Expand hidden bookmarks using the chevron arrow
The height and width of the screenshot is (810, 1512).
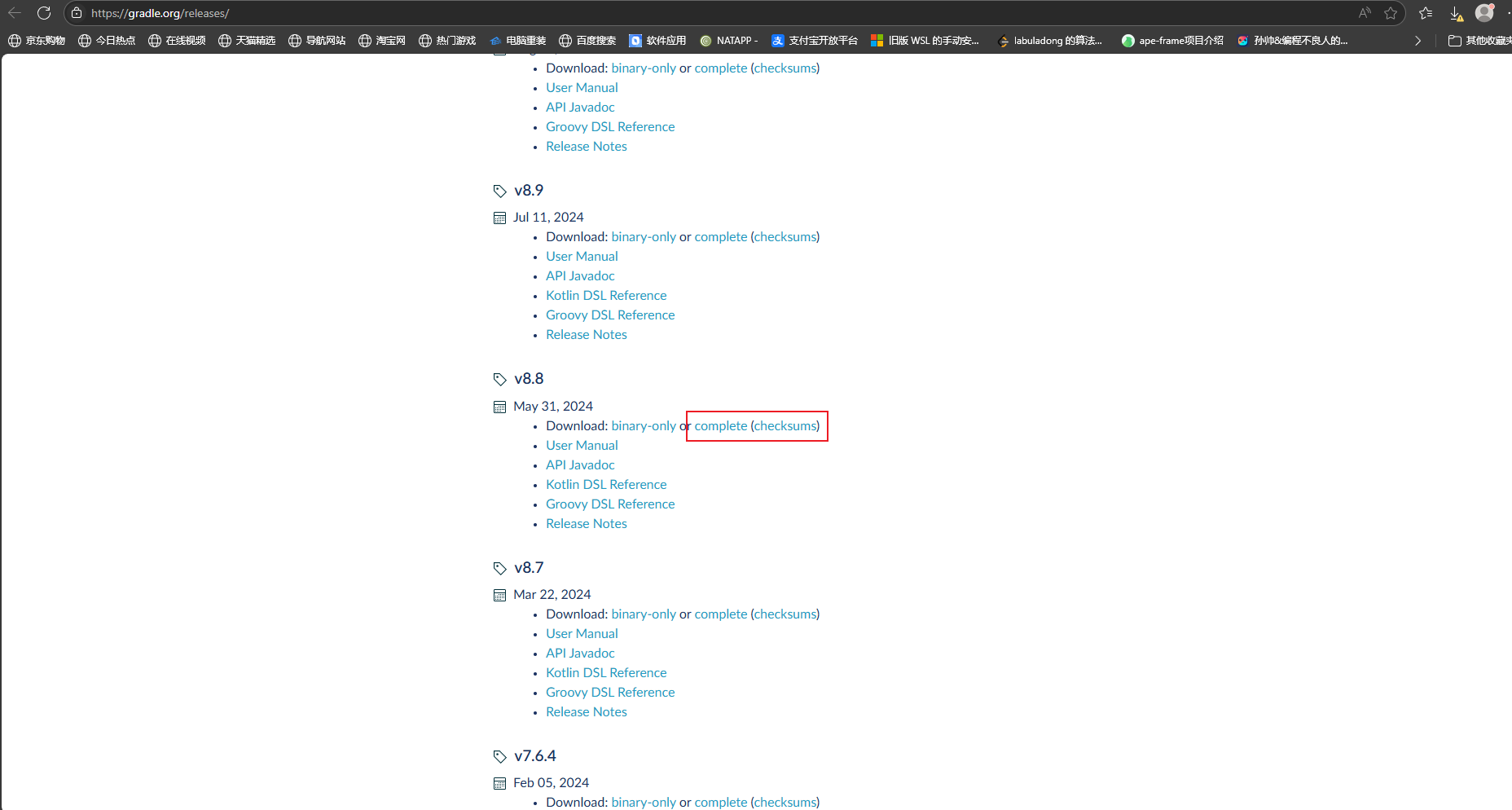click(1418, 40)
